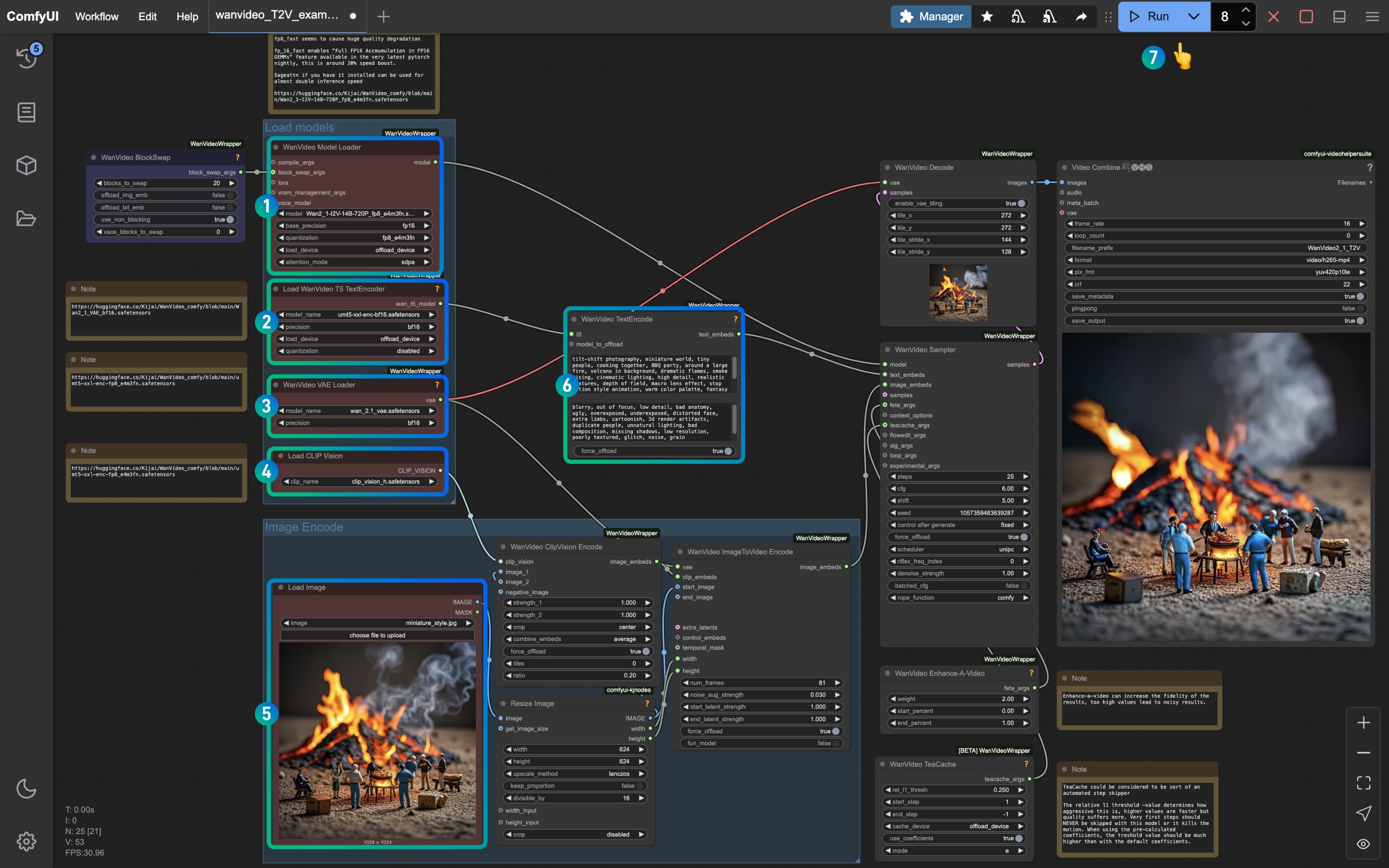Click help icon on Video Combine node

(1370, 168)
